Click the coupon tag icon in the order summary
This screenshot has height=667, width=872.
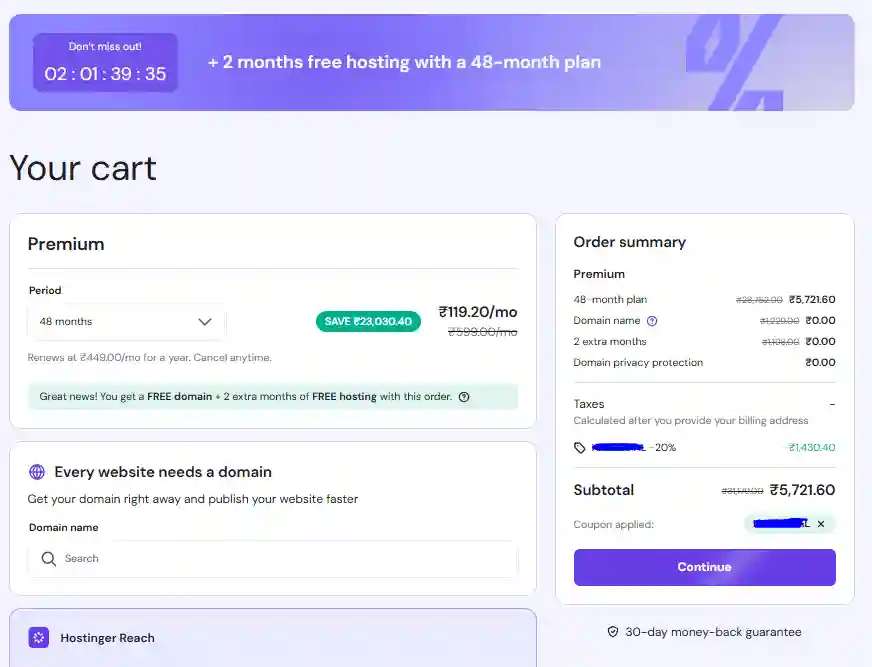pyautogui.click(x=580, y=448)
